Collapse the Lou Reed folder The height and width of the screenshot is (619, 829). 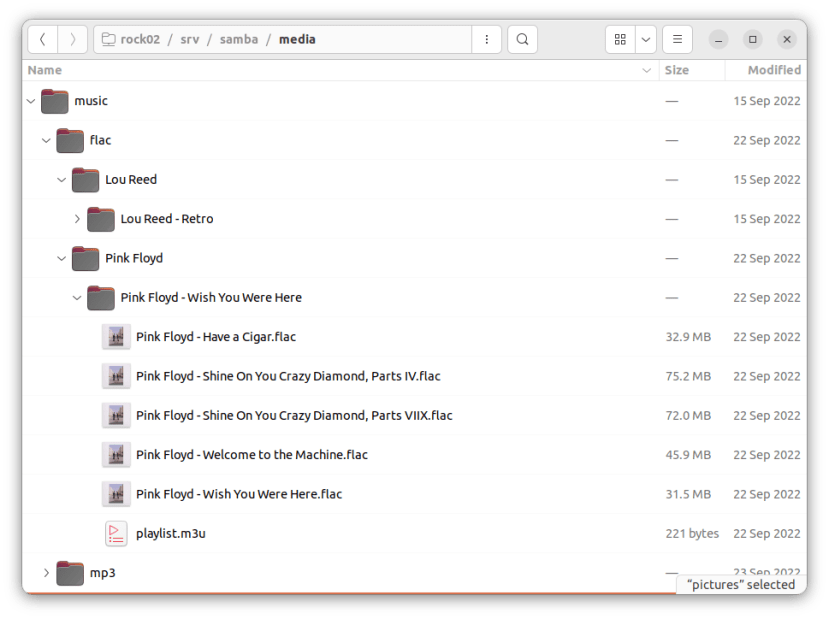(61, 180)
